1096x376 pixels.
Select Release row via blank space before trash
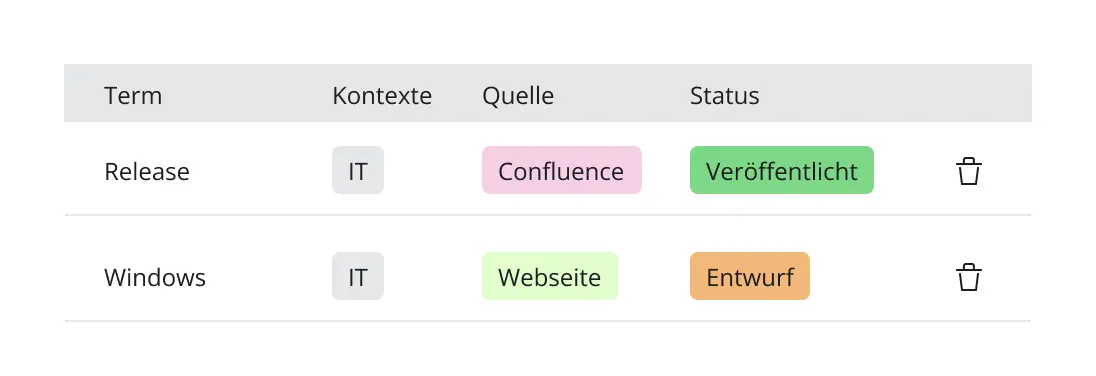coord(914,170)
